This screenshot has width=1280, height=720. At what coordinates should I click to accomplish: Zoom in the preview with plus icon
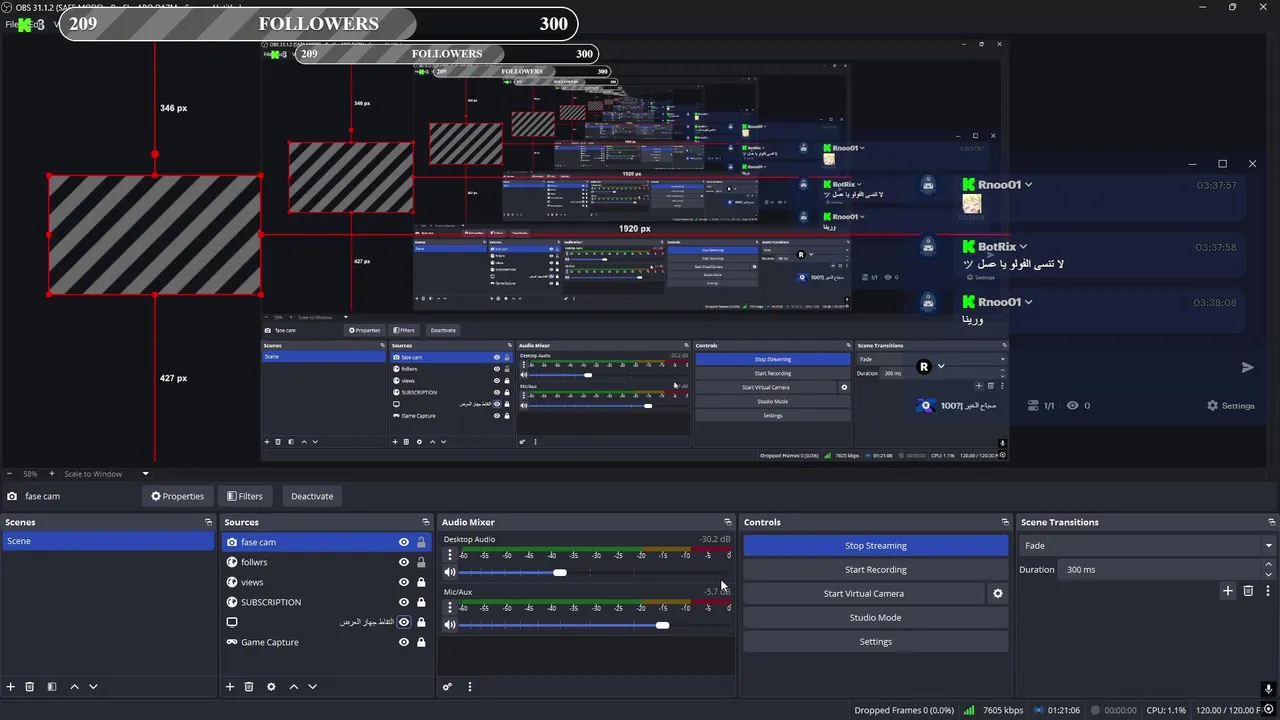pos(53,474)
